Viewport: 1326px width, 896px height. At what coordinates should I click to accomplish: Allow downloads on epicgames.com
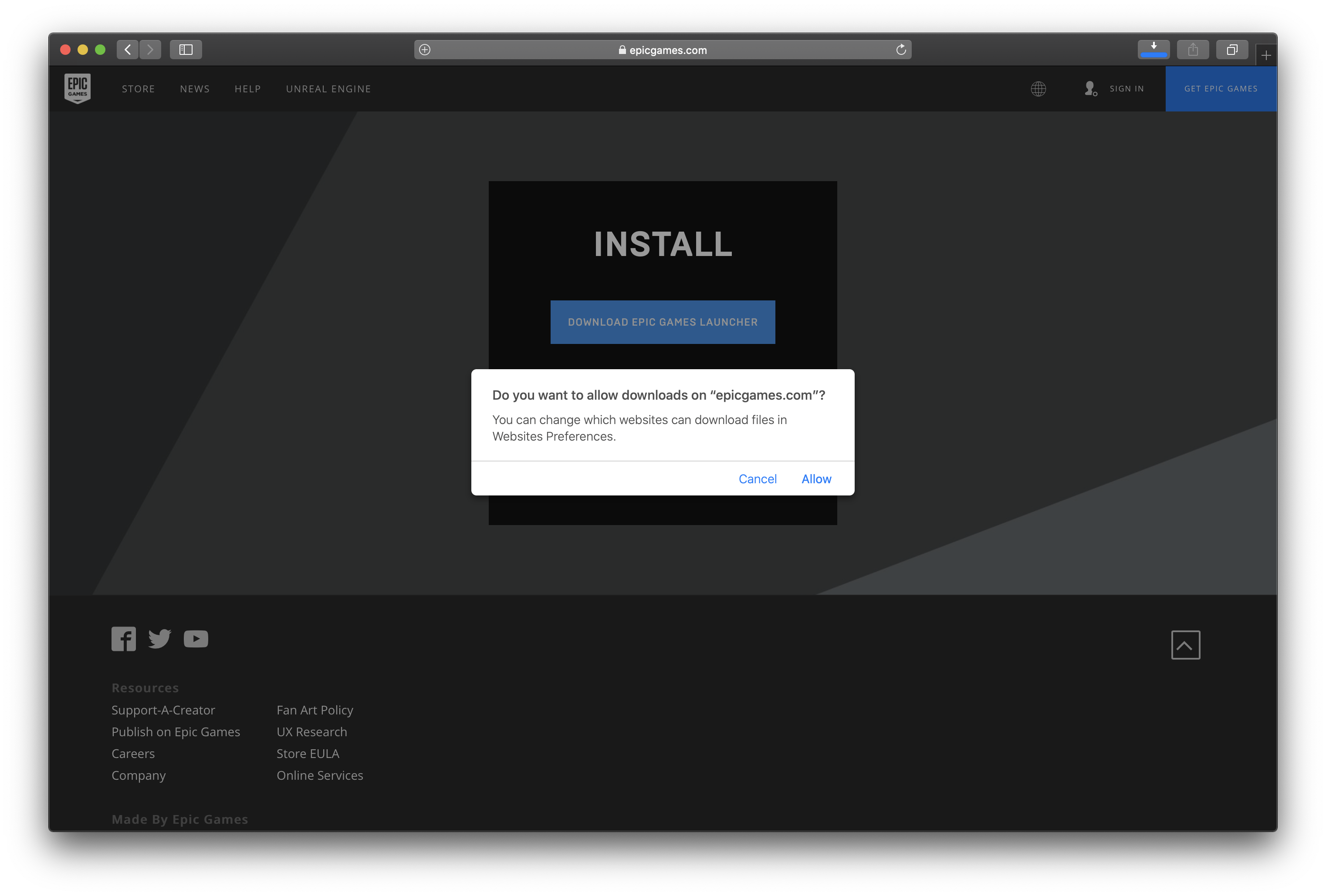[816, 479]
